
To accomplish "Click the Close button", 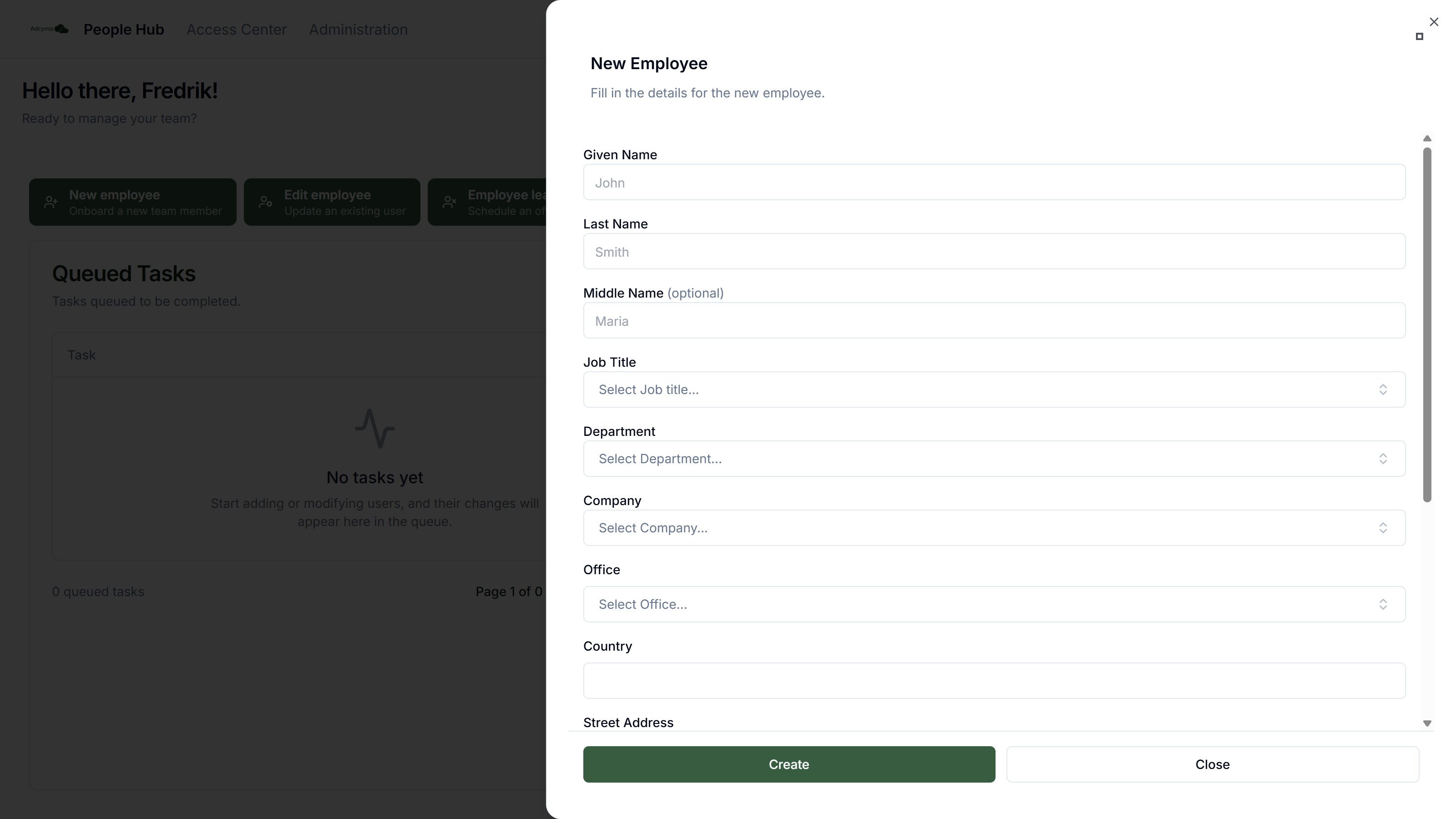I will 1213,764.
